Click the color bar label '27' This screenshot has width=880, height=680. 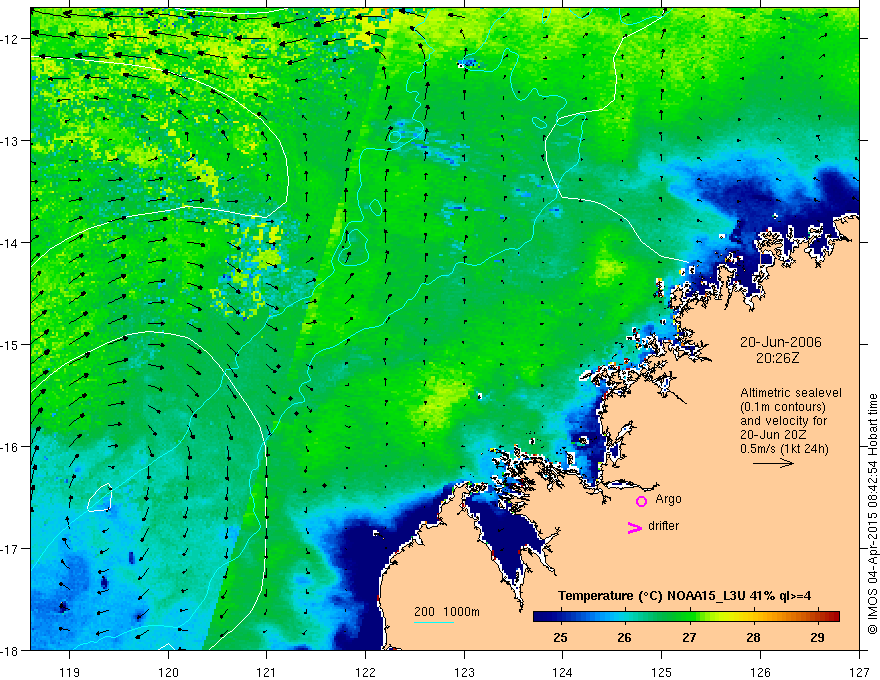[689, 638]
